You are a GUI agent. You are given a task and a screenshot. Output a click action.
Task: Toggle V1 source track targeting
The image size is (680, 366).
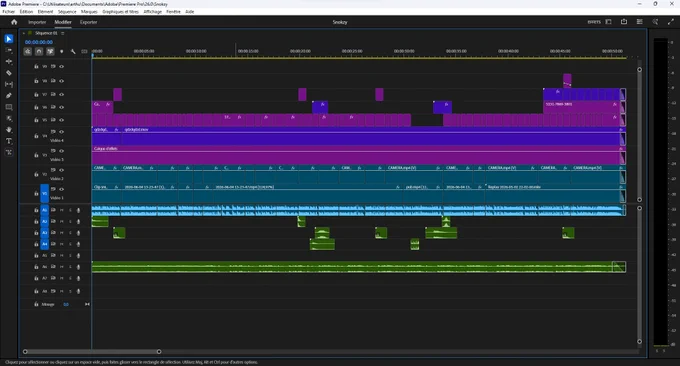click(45, 193)
